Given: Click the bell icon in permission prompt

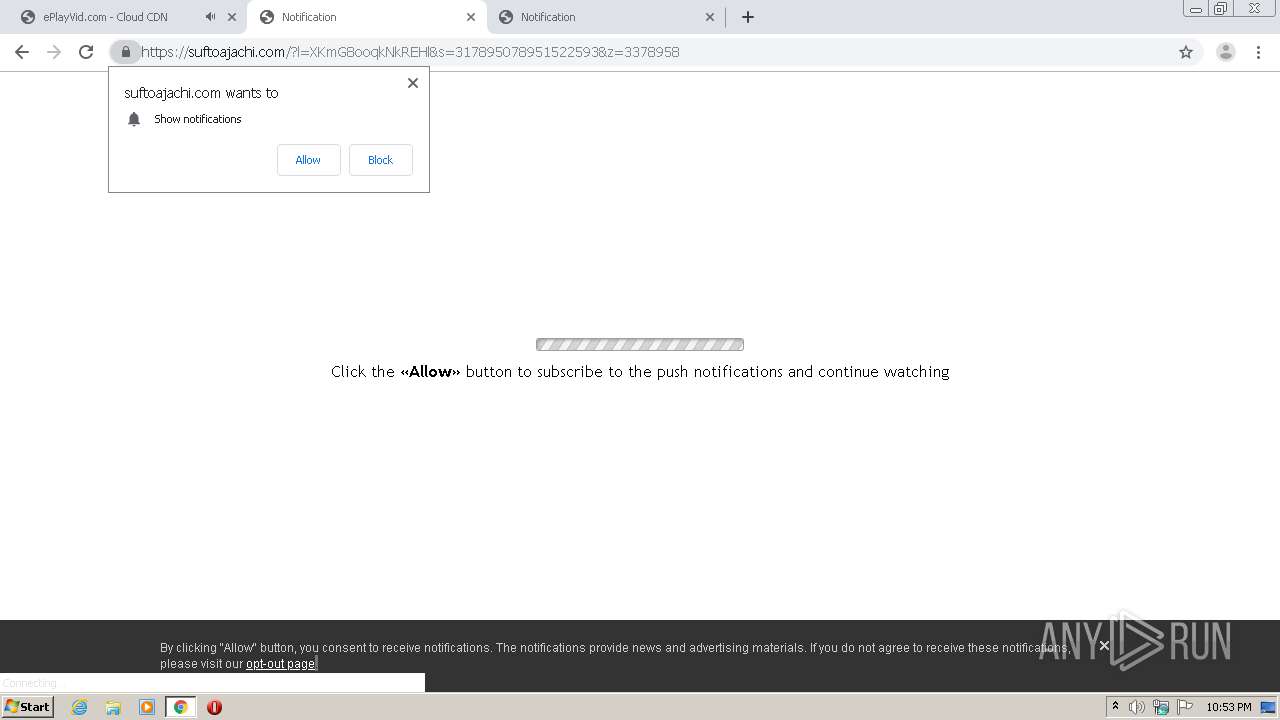Looking at the screenshot, I should [134, 119].
